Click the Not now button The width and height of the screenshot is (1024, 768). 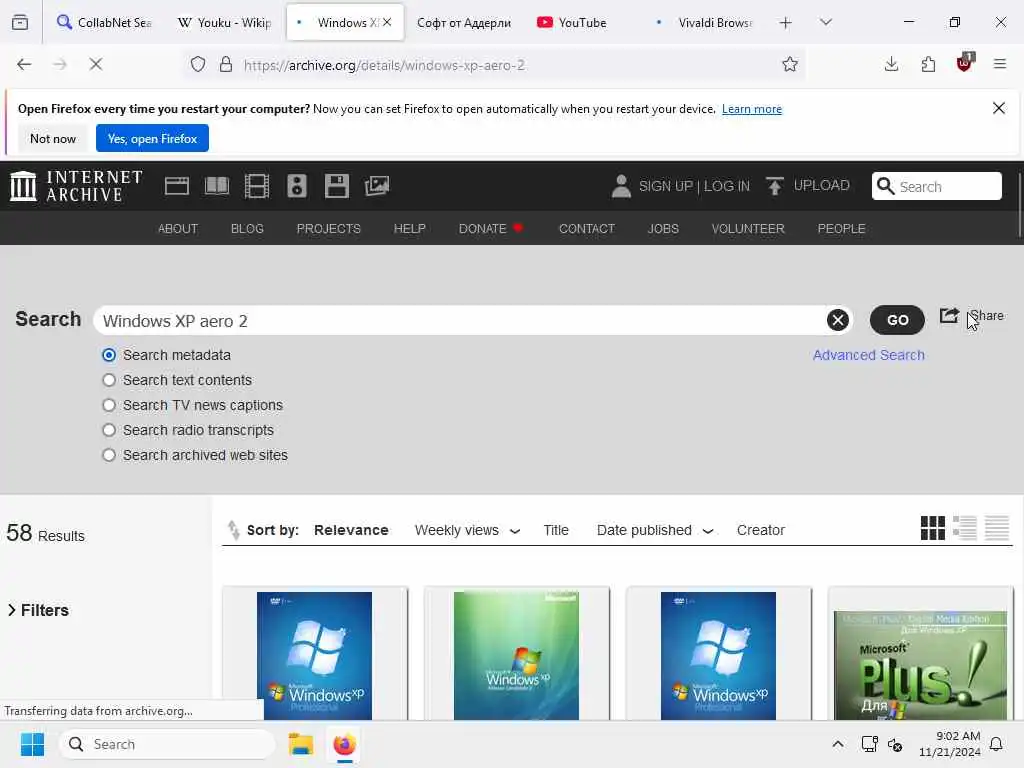(x=53, y=138)
